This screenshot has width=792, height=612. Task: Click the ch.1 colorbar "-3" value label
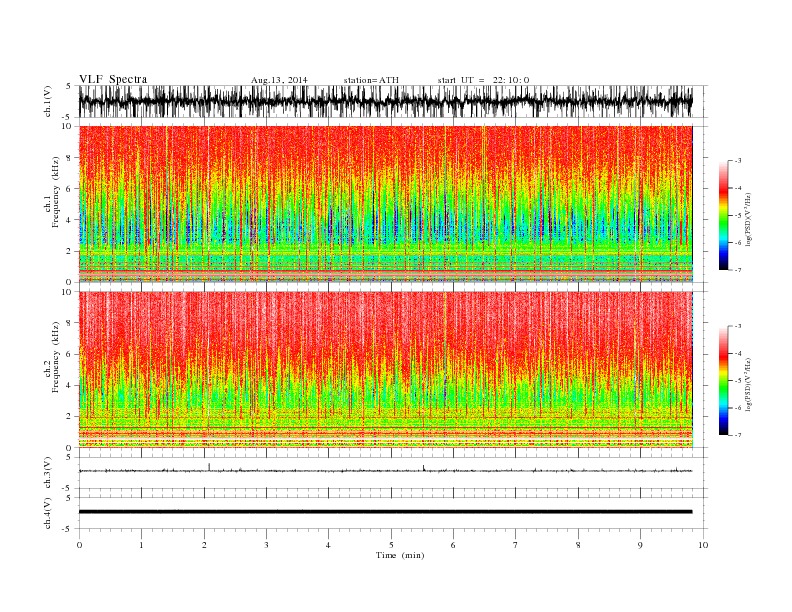(737, 161)
